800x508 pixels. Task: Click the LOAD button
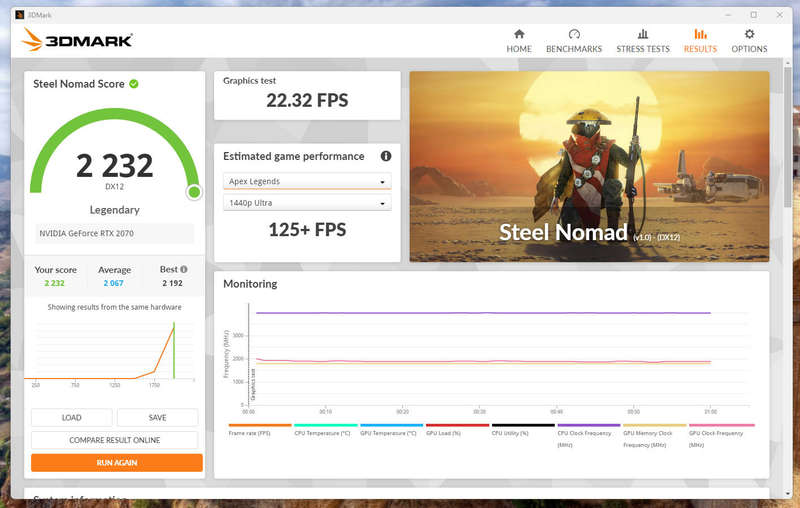(71, 417)
